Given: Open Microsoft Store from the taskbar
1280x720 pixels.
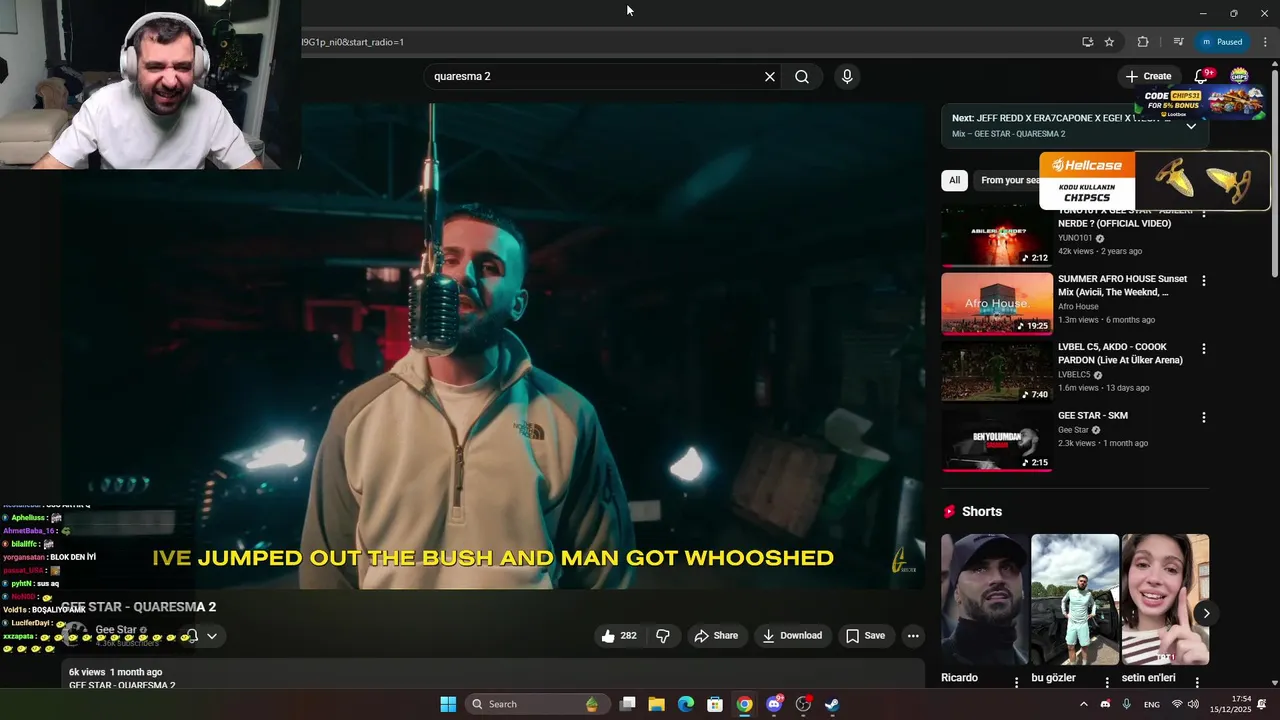Looking at the screenshot, I should click(715, 704).
